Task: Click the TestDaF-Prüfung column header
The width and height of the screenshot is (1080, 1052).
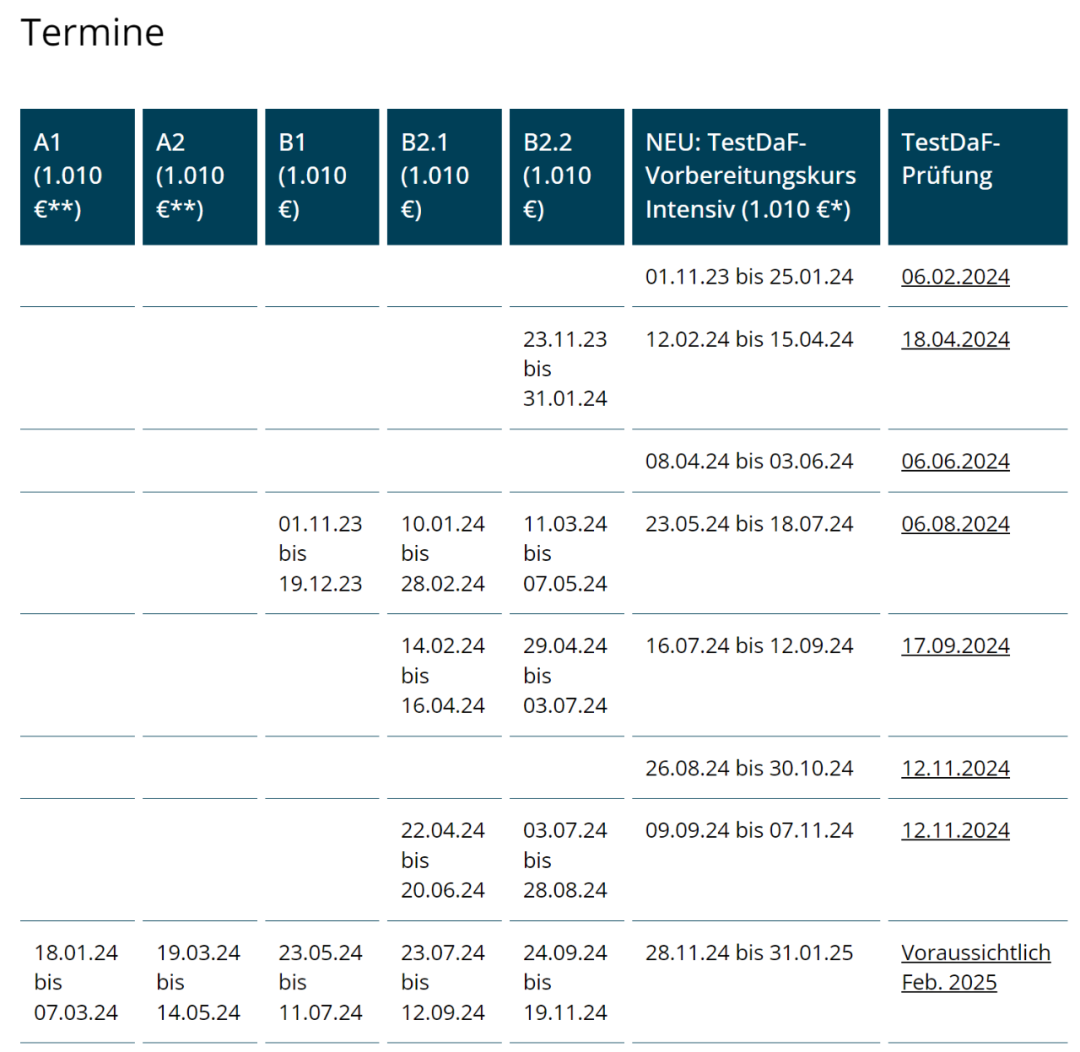Action: point(977,177)
